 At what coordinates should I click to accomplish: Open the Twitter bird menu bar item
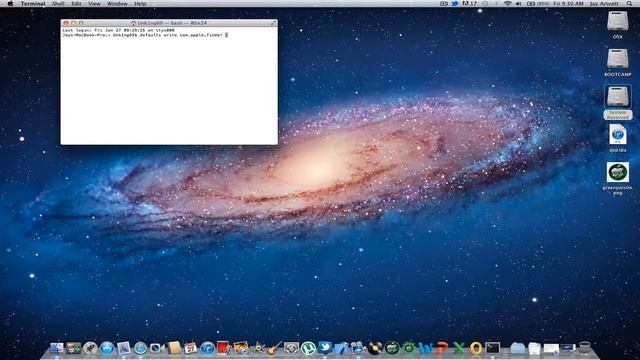[455, 4]
